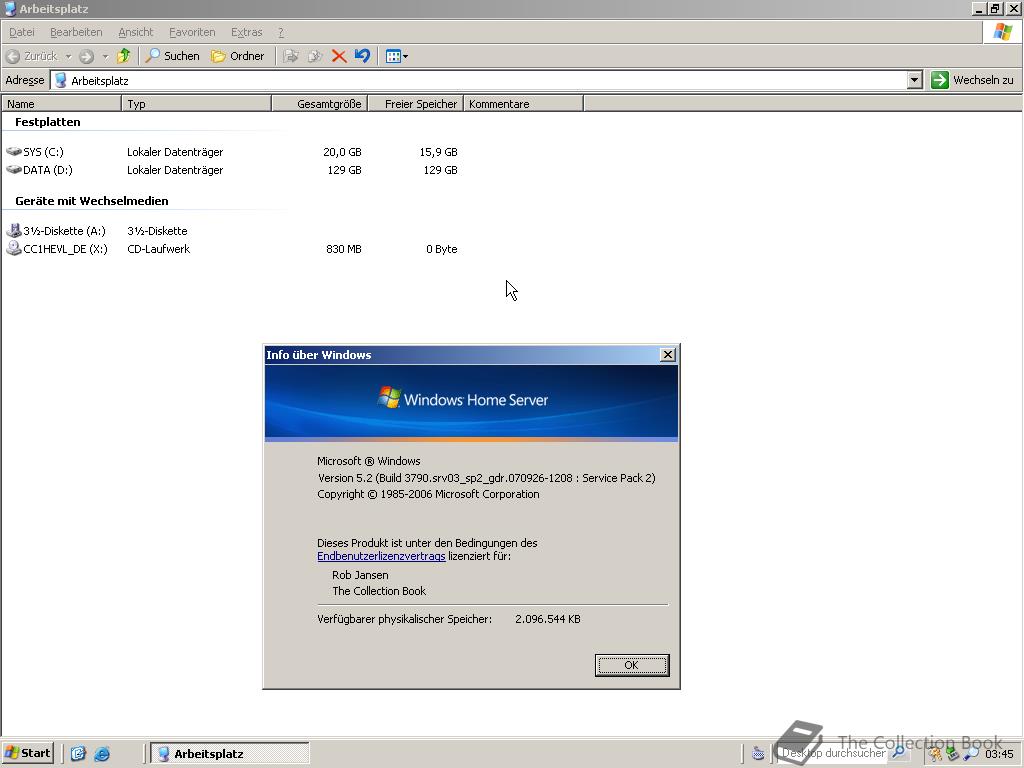Image resolution: width=1024 pixels, height=768 pixels.
Task: Click the DATA (D:) drive name
Action: tap(48, 170)
